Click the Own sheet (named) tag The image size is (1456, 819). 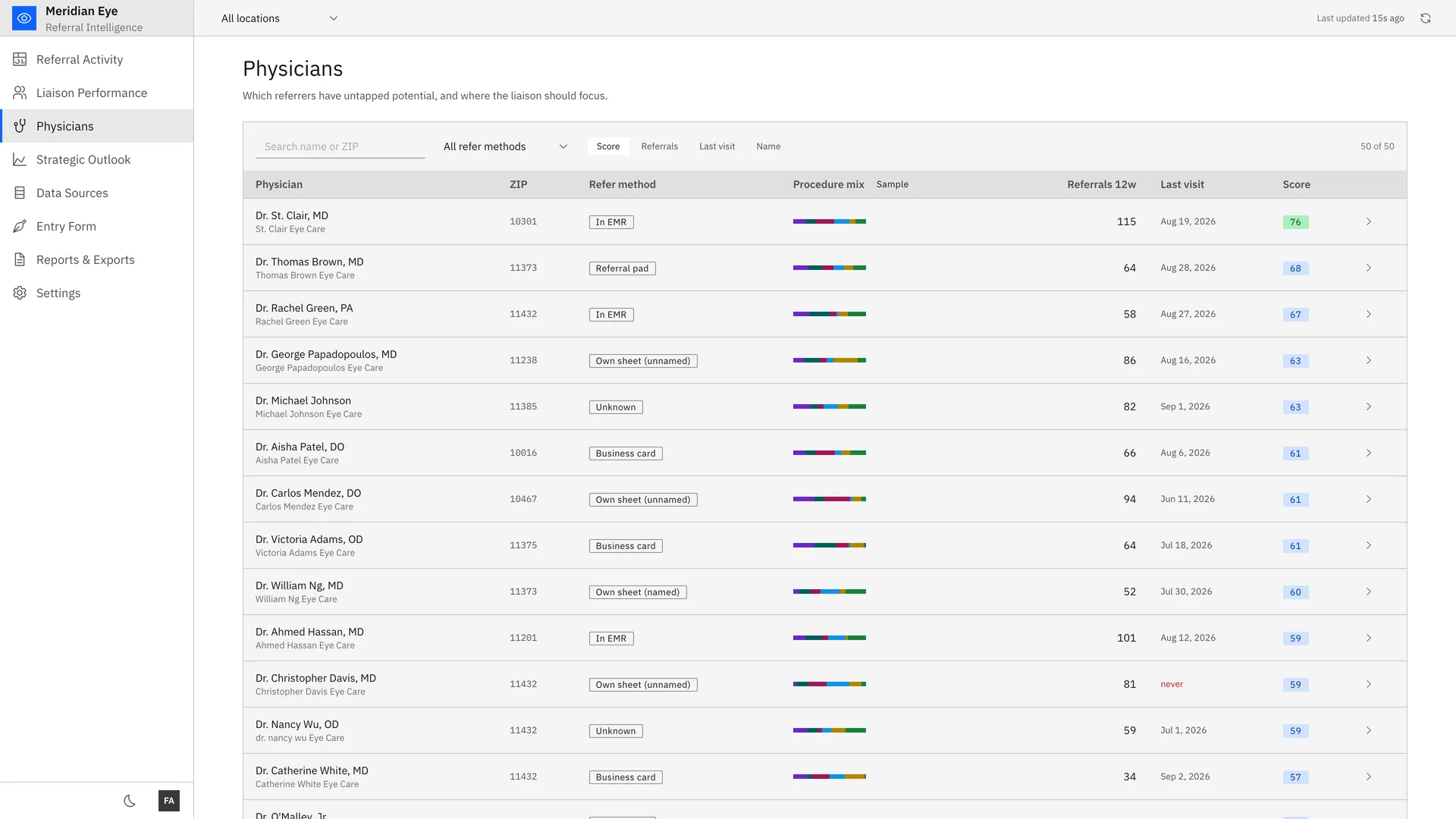638,592
